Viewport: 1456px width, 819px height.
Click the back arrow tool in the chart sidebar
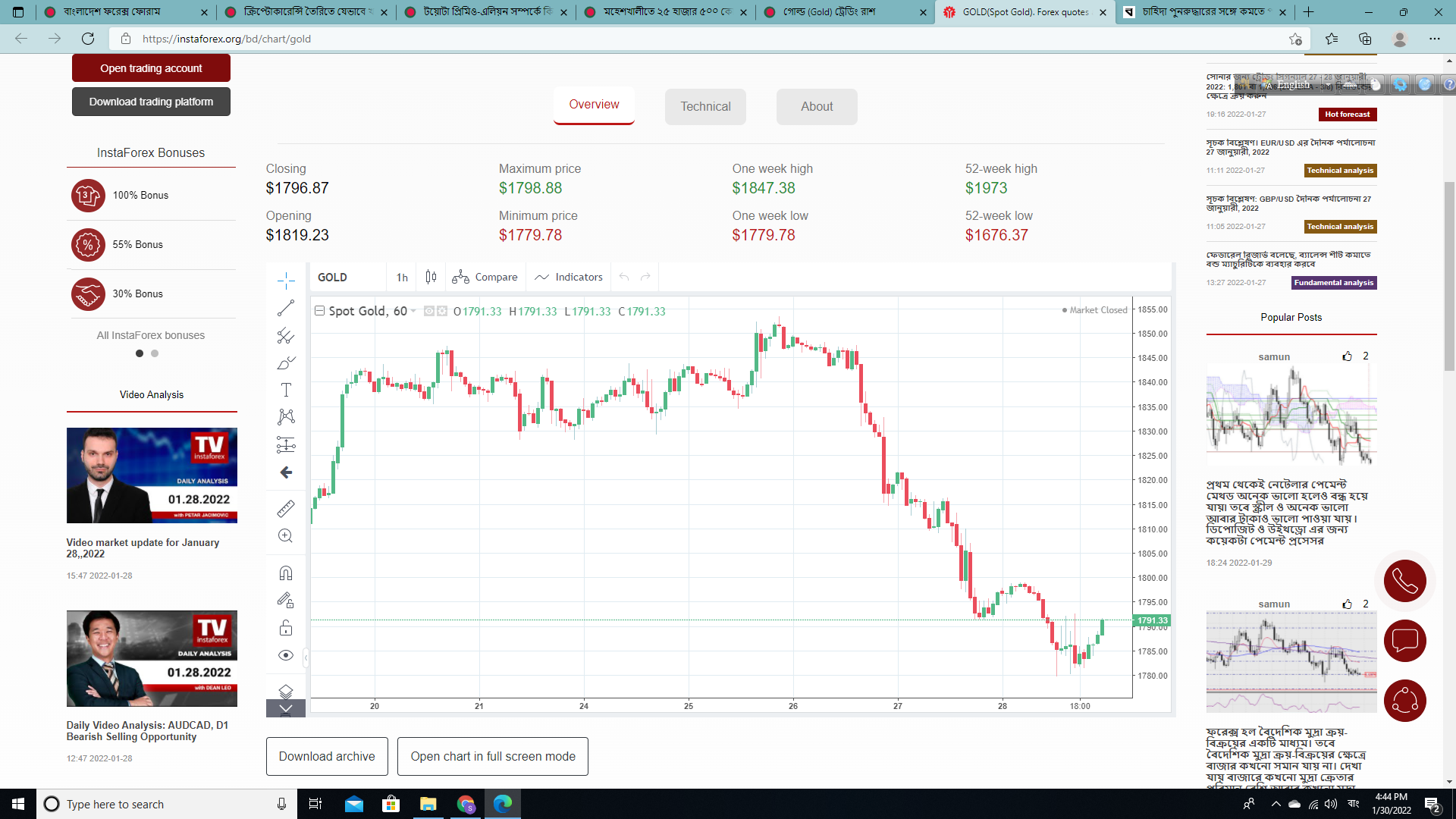pos(286,472)
